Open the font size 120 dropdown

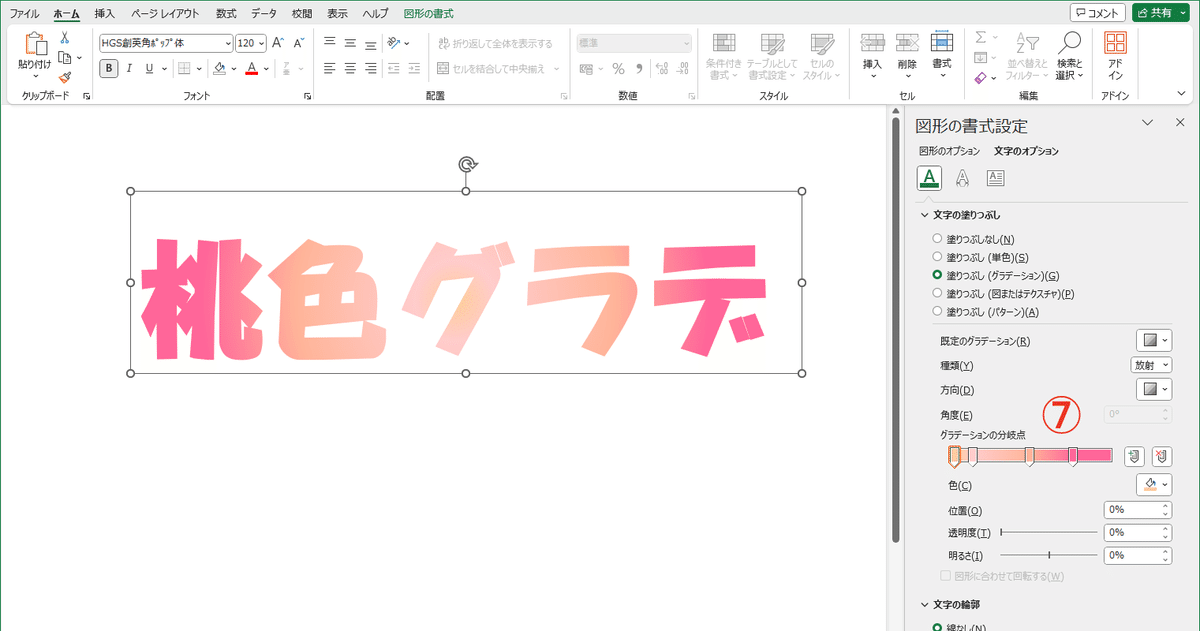[262, 43]
